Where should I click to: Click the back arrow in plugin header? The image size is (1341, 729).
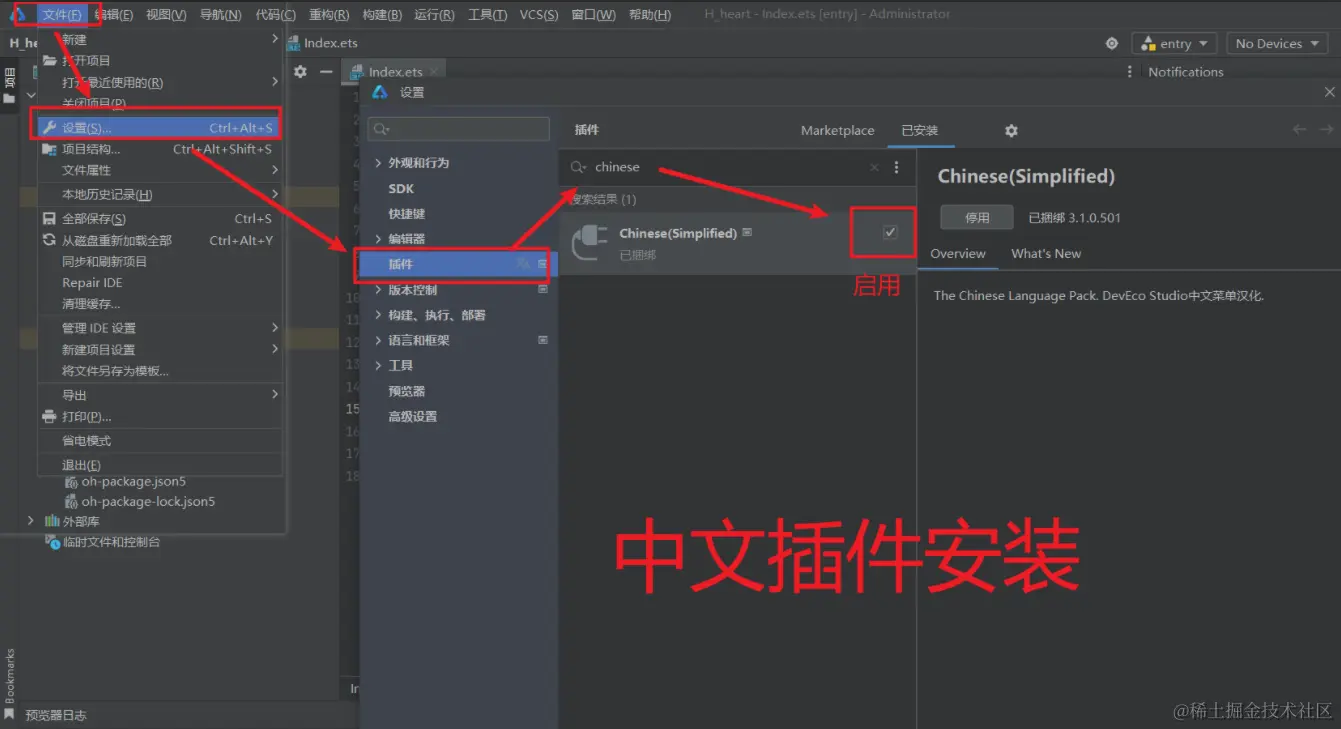pos(1299,130)
